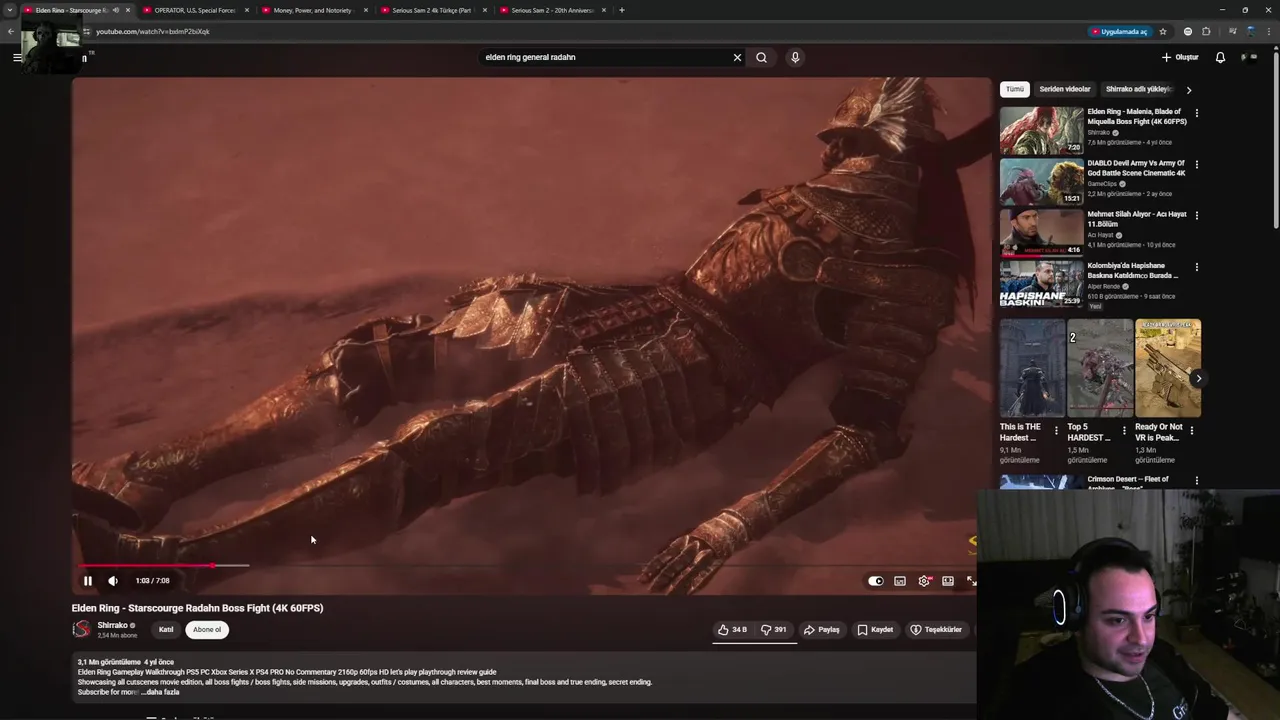Open the YouTube account avatar menu
Screen dimensions: 1280x720
pos(1248,57)
